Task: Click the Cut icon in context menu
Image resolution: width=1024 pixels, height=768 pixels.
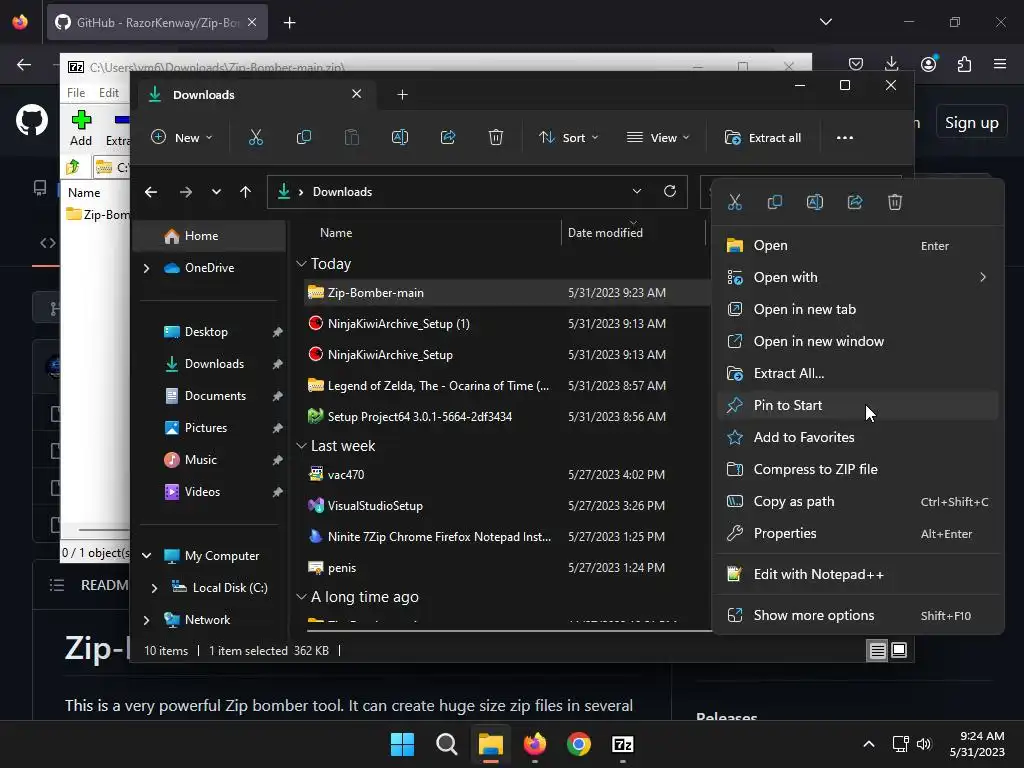Action: click(735, 202)
